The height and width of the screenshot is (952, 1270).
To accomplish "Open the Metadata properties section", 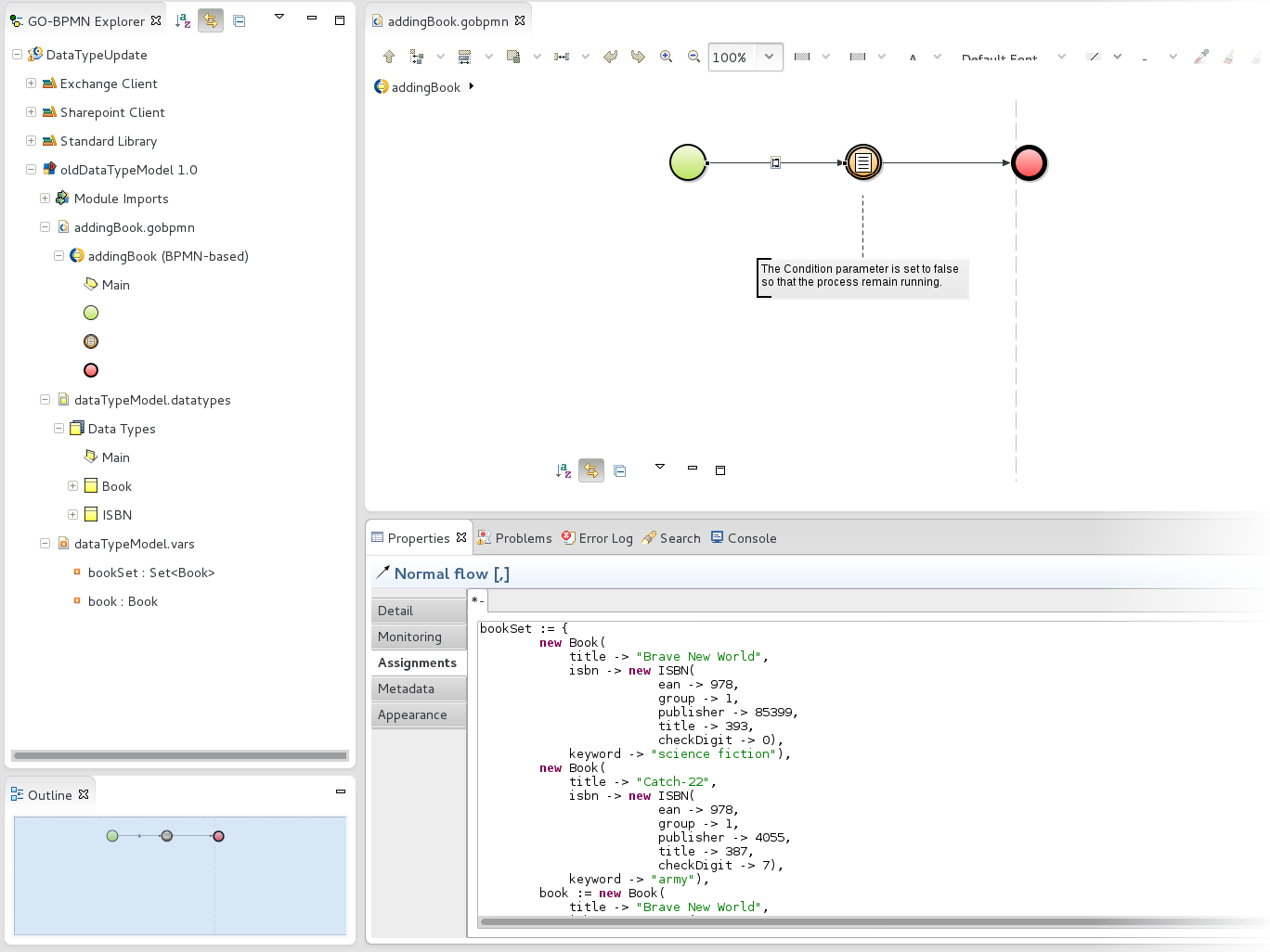I will tap(419, 688).
